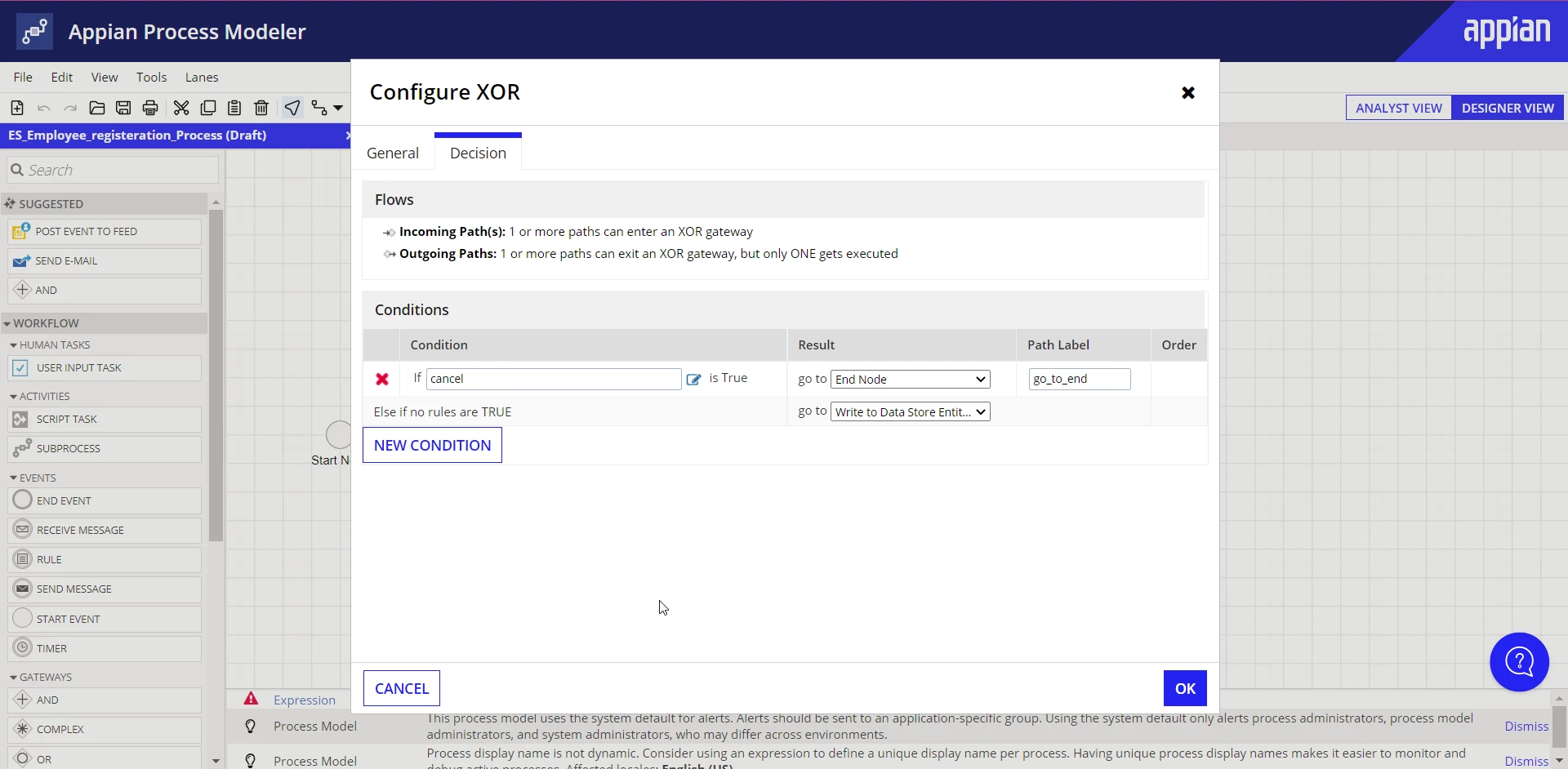Open expression editor for cancel condition
Viewport: 1568px width, 769px height.
coord(693,379)
